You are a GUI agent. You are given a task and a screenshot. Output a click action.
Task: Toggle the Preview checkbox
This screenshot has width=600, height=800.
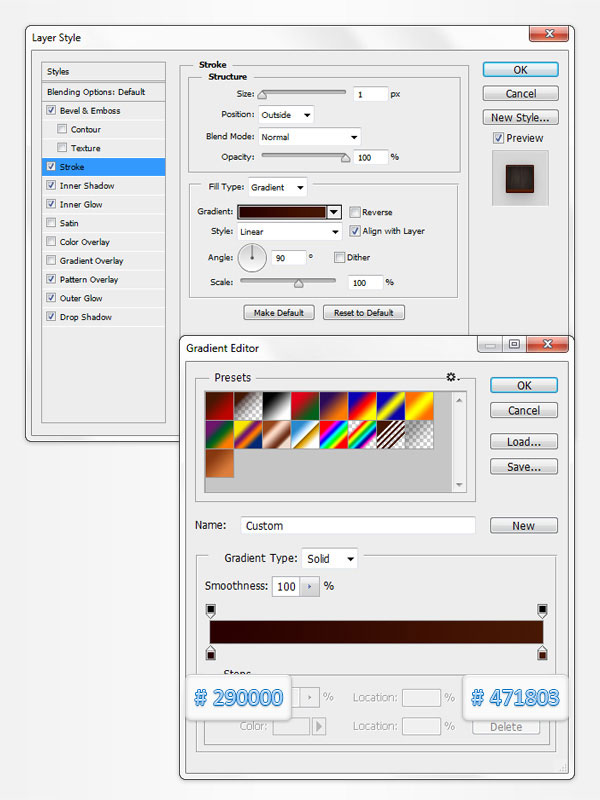tap(498, 138)
